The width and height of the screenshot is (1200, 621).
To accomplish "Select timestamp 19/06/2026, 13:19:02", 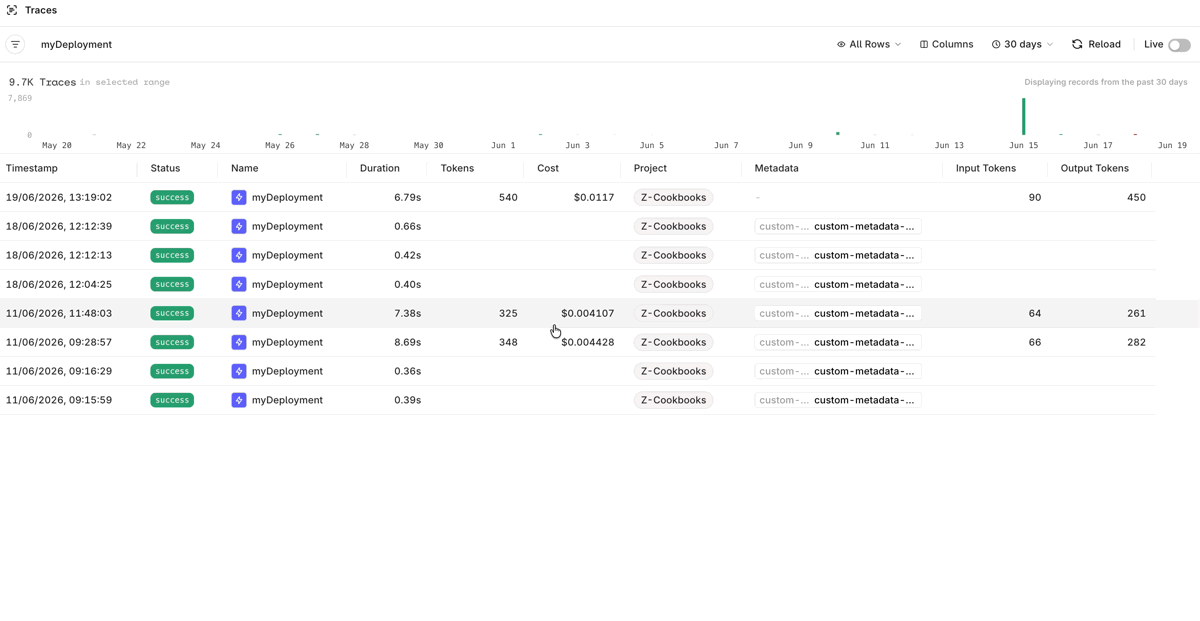I will [59, 198].
